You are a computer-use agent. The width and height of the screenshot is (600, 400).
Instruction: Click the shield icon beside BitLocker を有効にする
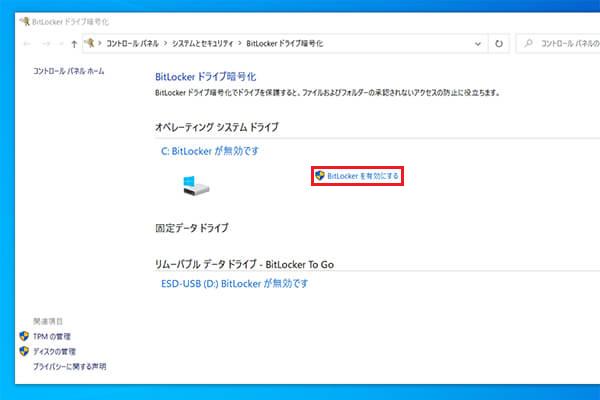coord(320,175)
